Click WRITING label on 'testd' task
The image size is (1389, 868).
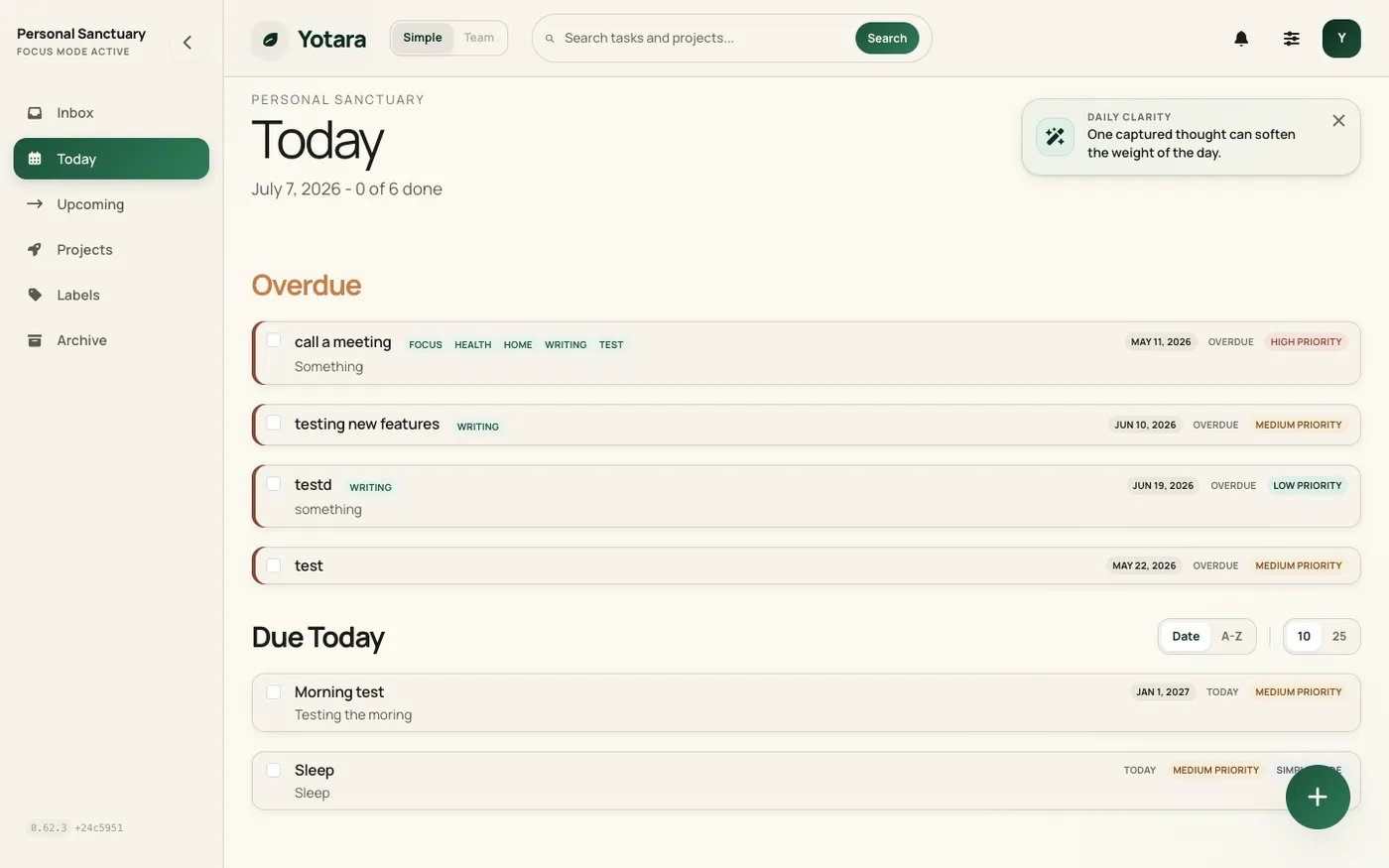point(371,488)
